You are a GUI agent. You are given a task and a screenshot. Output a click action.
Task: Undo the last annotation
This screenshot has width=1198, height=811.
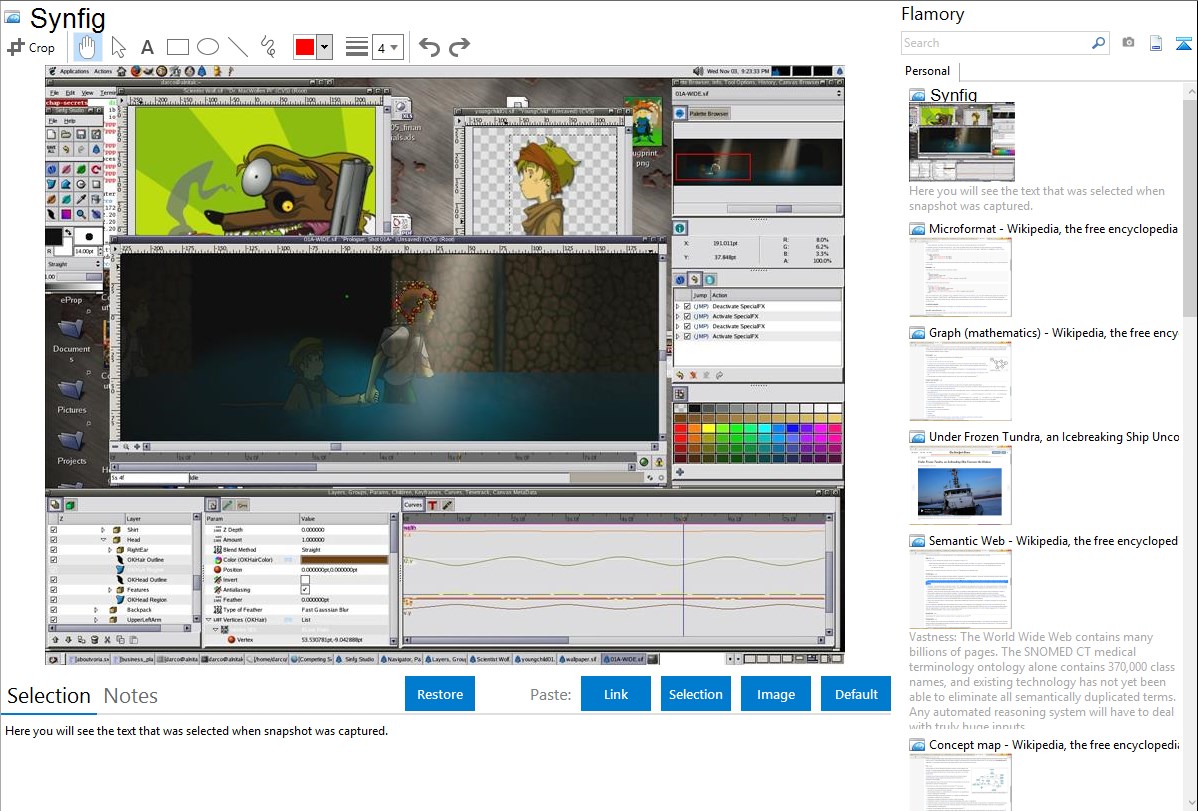click(x=429, y=47)
